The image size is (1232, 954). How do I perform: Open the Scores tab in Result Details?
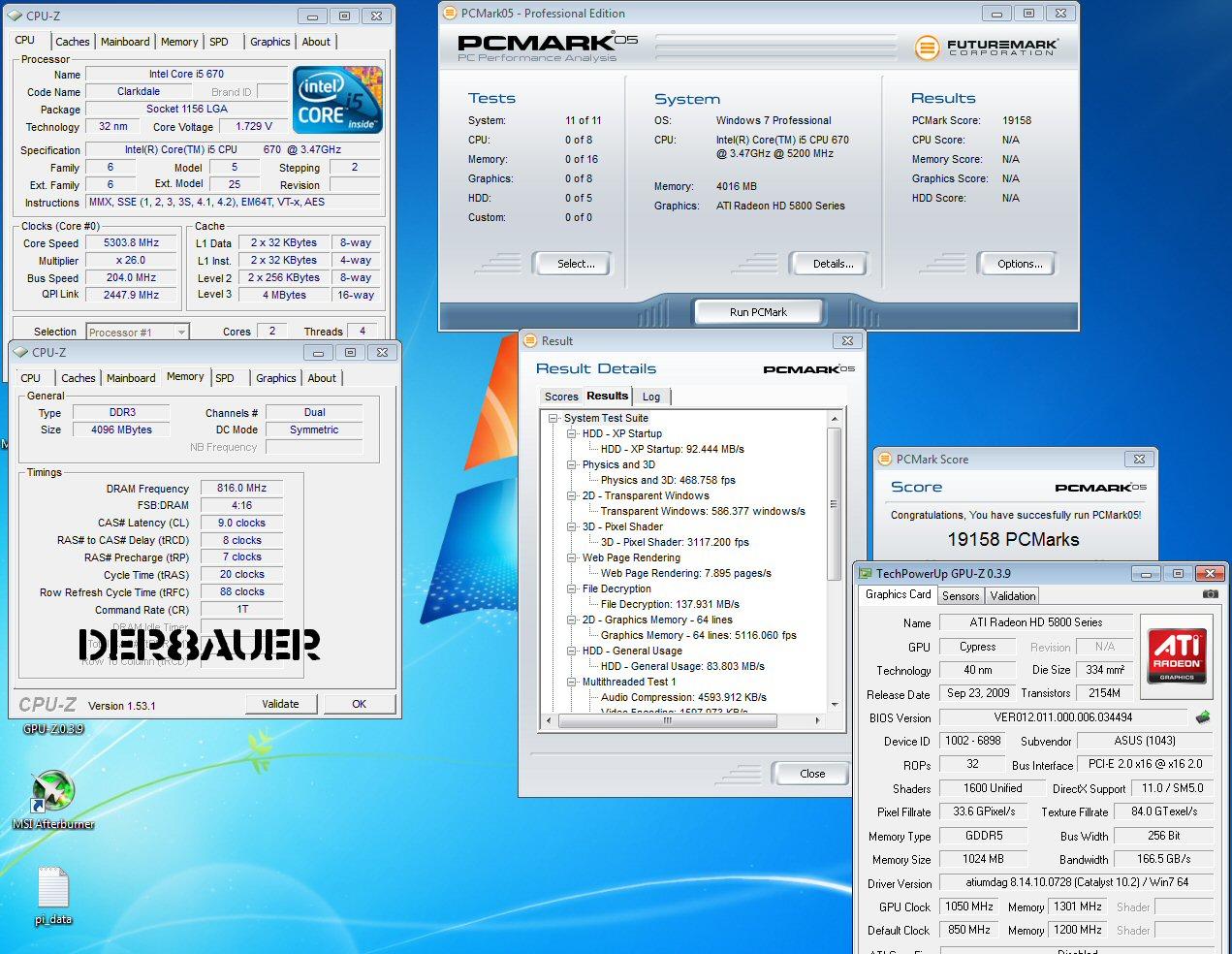coord(561,397)
